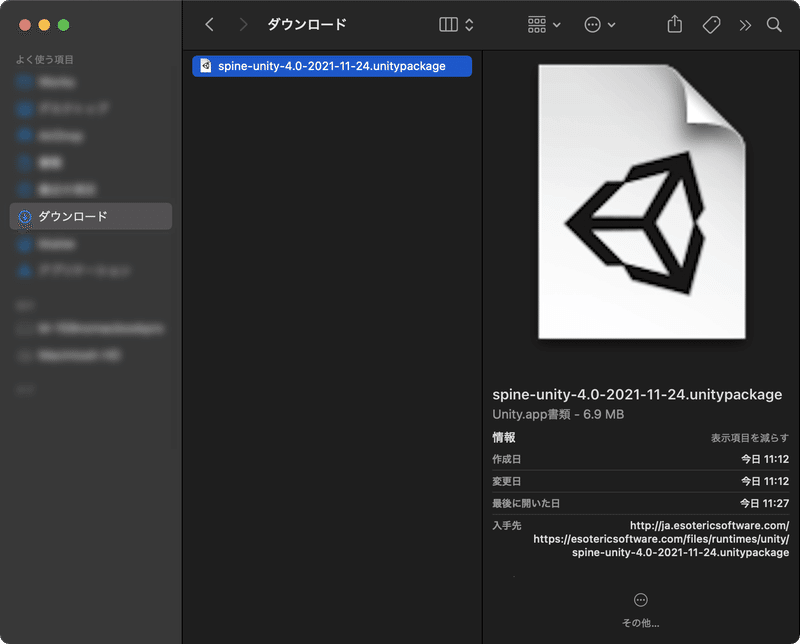Click the download icon beside ダウンロード
Image resolution: width=800 pixels, height=644 pixels.
pos(24,216)
